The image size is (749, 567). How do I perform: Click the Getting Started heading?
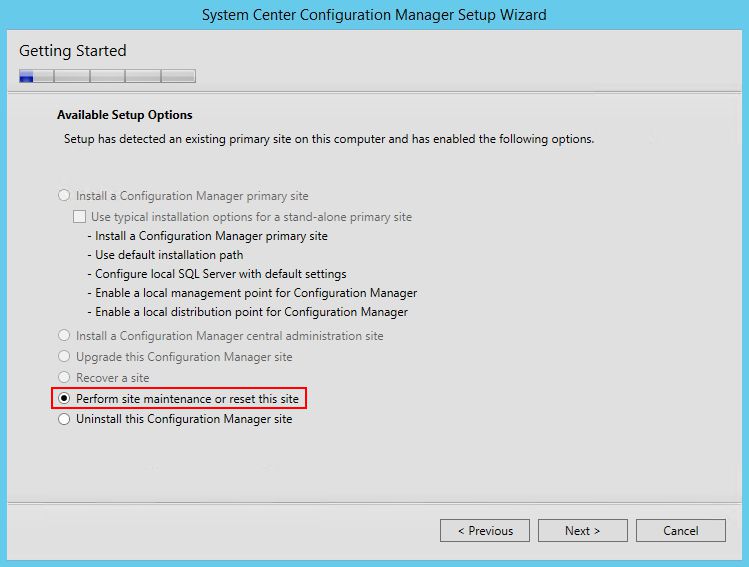pos(73,51)
